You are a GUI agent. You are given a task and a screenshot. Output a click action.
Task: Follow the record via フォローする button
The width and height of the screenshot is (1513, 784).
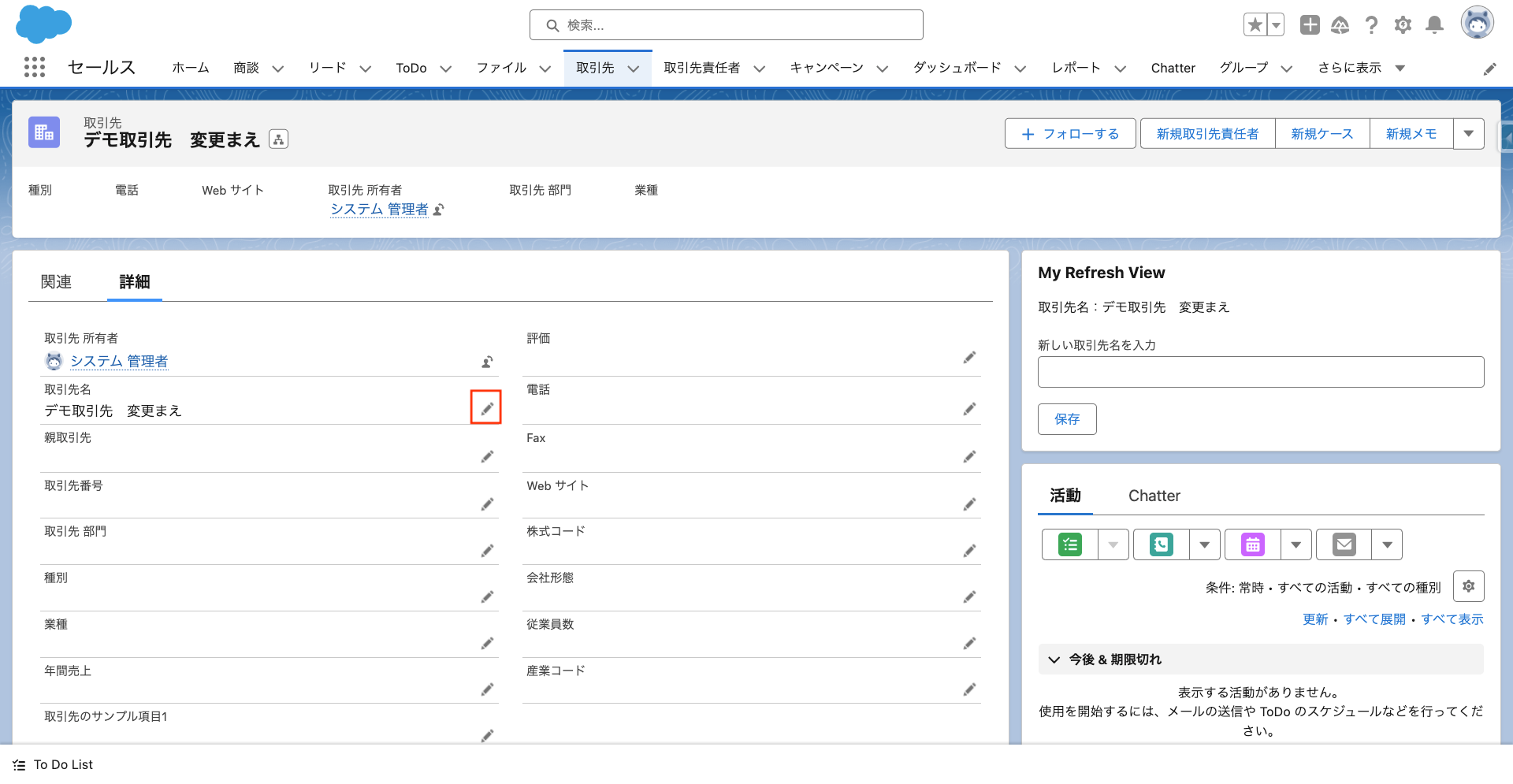[x=1069, y=133]
